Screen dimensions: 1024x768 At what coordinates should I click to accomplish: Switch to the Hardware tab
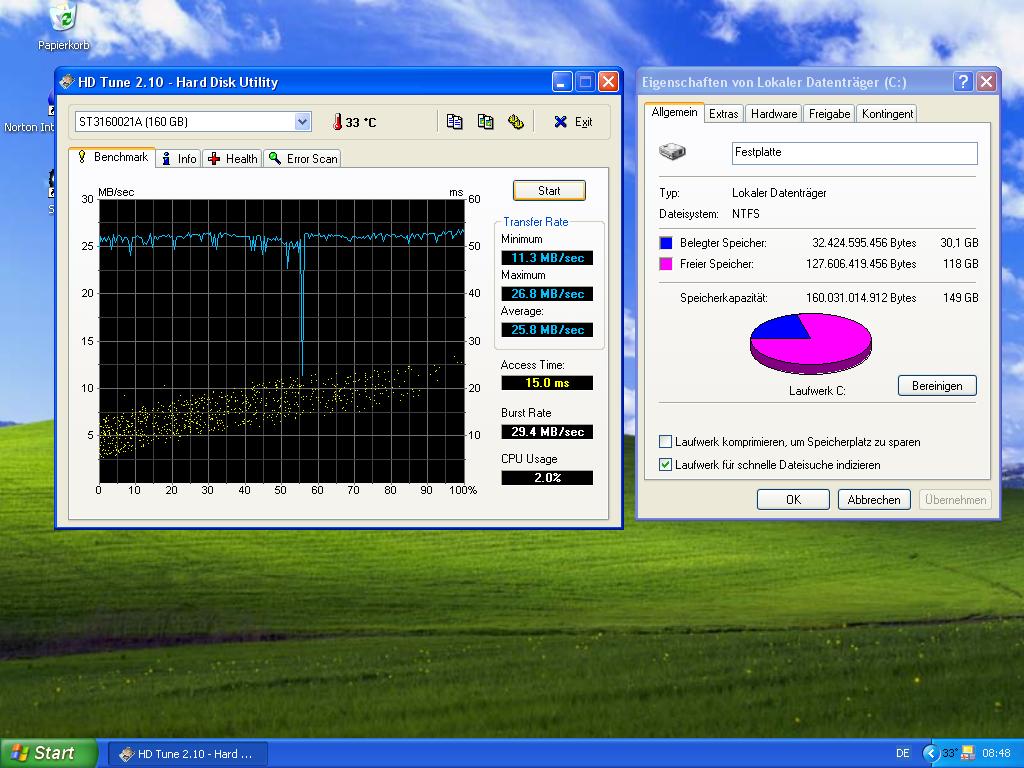point(774,114)
